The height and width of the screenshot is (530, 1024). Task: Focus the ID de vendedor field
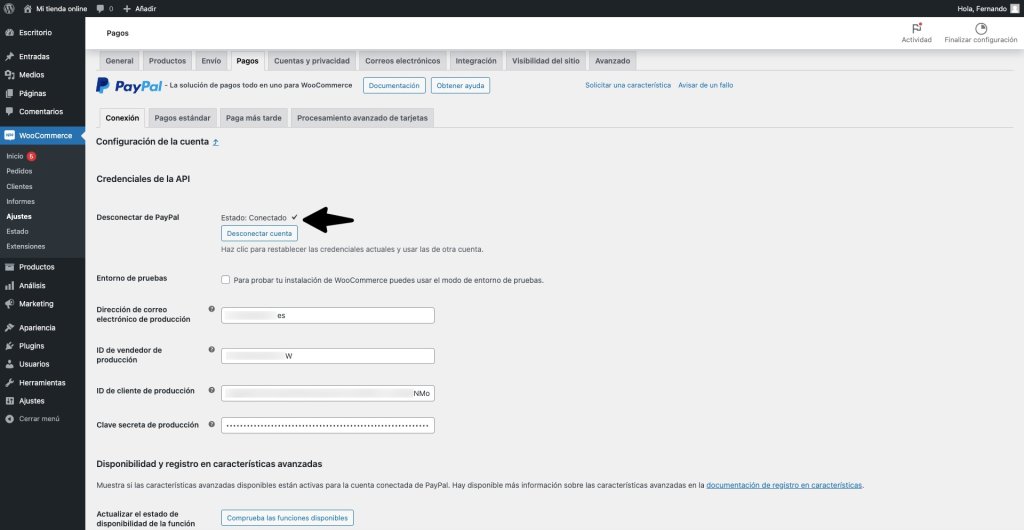328,356
